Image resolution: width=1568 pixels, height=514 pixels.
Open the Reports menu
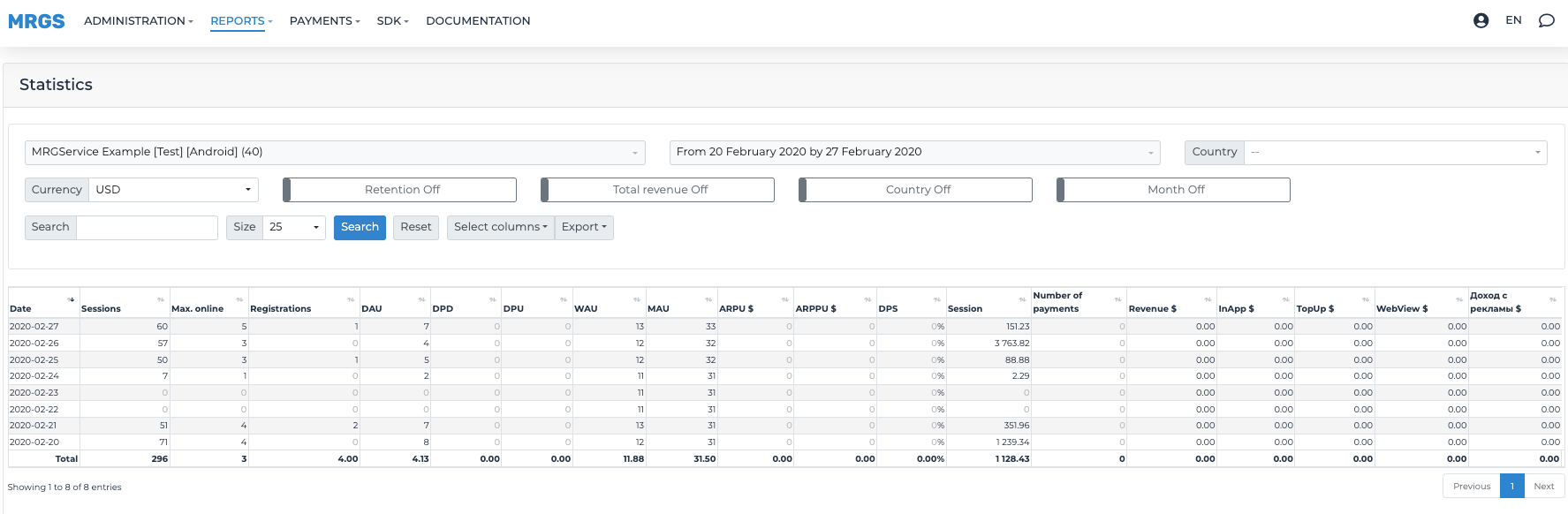point(240,21)
